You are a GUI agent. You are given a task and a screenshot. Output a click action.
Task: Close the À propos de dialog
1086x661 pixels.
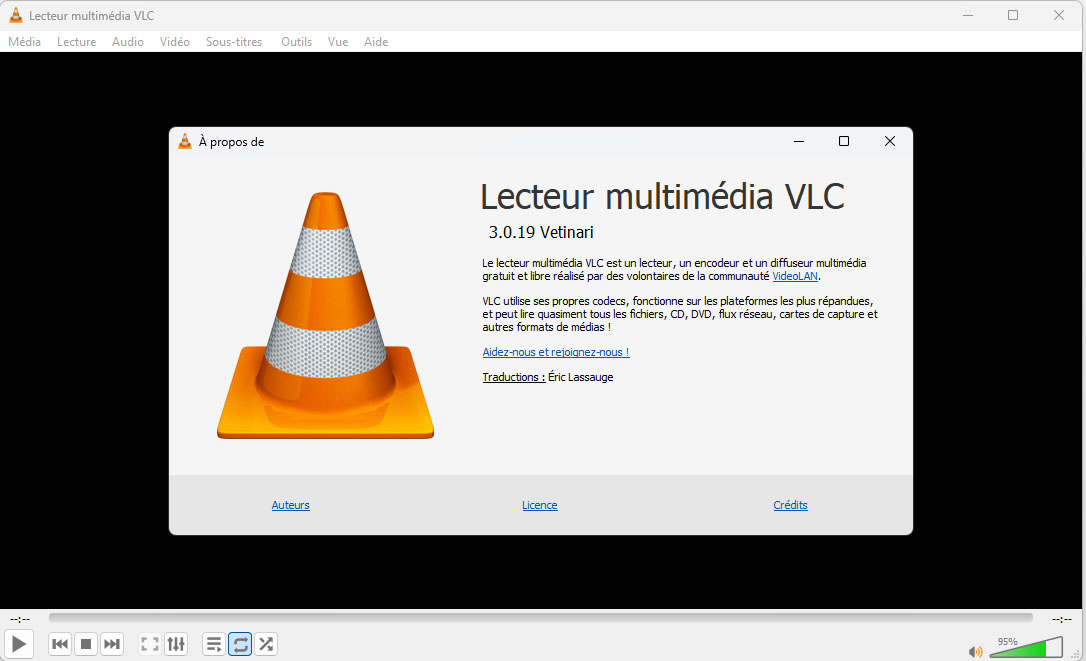[x=889, y=142]
